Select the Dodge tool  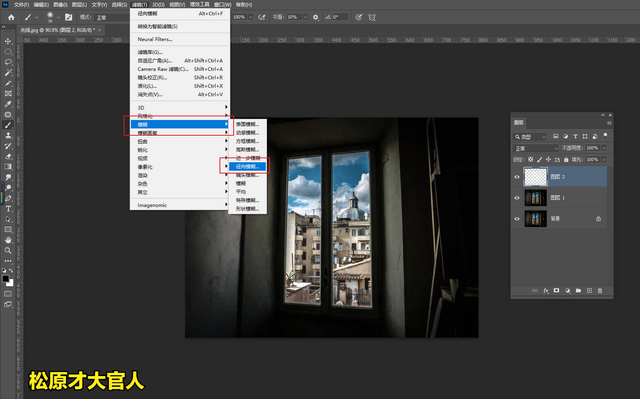8,188
